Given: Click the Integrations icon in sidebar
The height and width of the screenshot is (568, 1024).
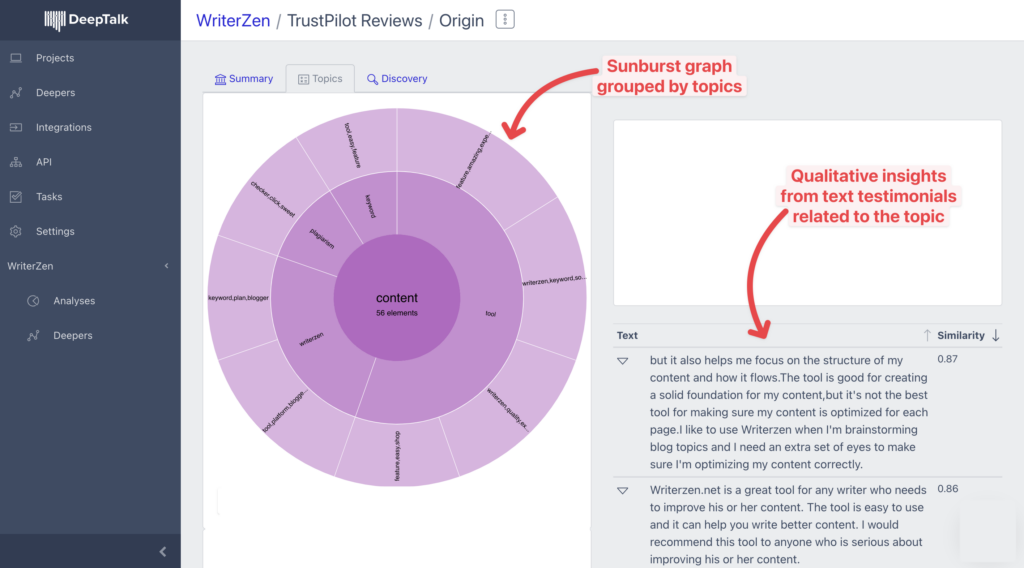Looking at the screenshot, I should click(16, 127).
